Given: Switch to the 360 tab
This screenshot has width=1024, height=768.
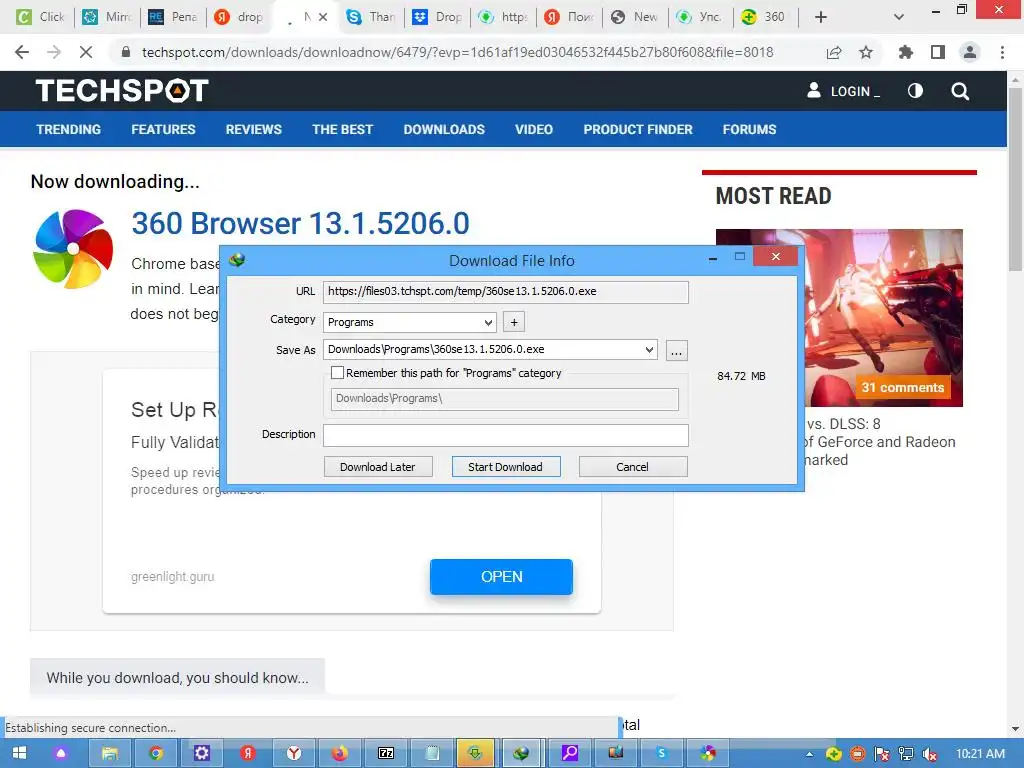Looking at the screenshot, I should pyautogui.click(x=764, y=17).
